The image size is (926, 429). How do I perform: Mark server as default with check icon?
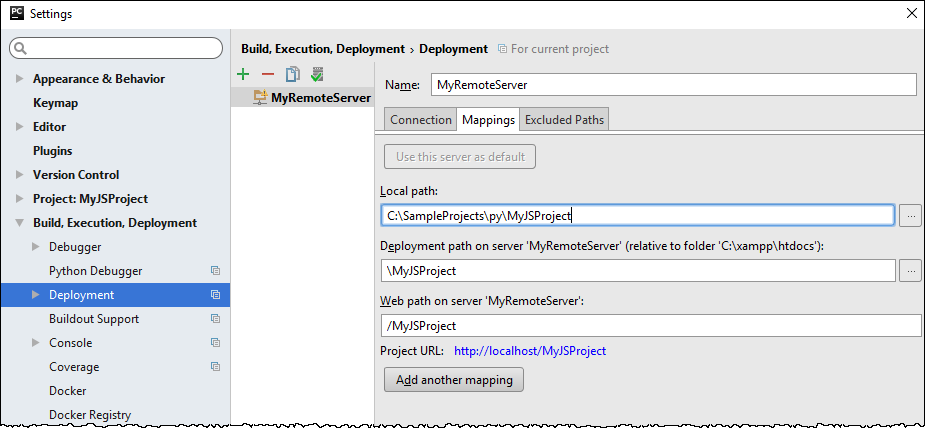coord(317,74)
